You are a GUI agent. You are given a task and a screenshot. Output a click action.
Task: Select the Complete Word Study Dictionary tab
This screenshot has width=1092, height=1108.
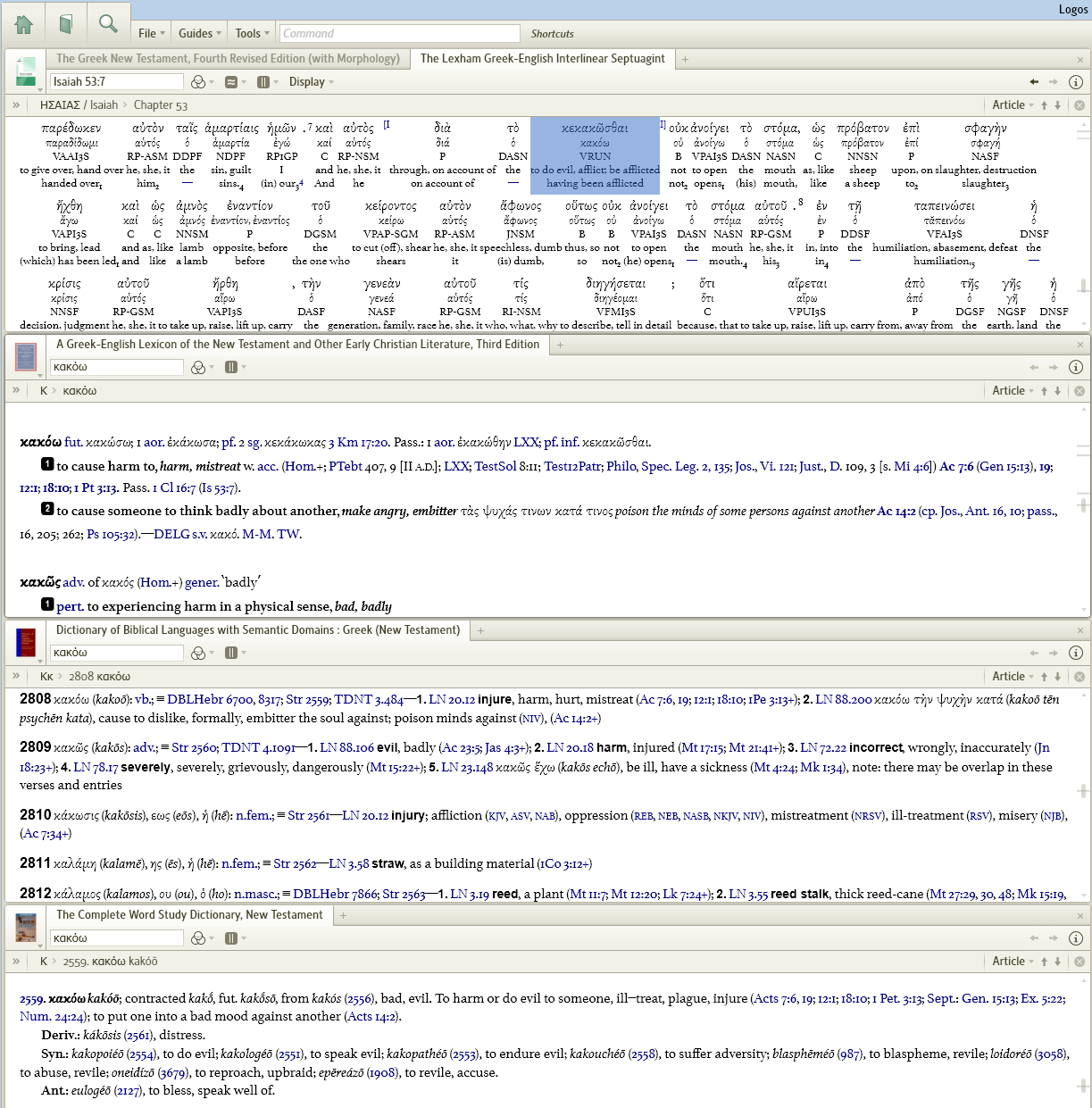tap(189, 915)
